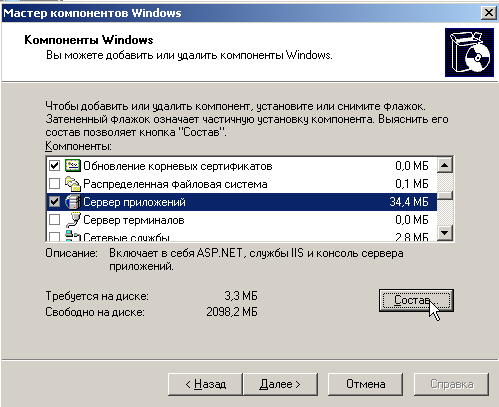Click the 3,3 МБ required space value

tap(241, 296)
